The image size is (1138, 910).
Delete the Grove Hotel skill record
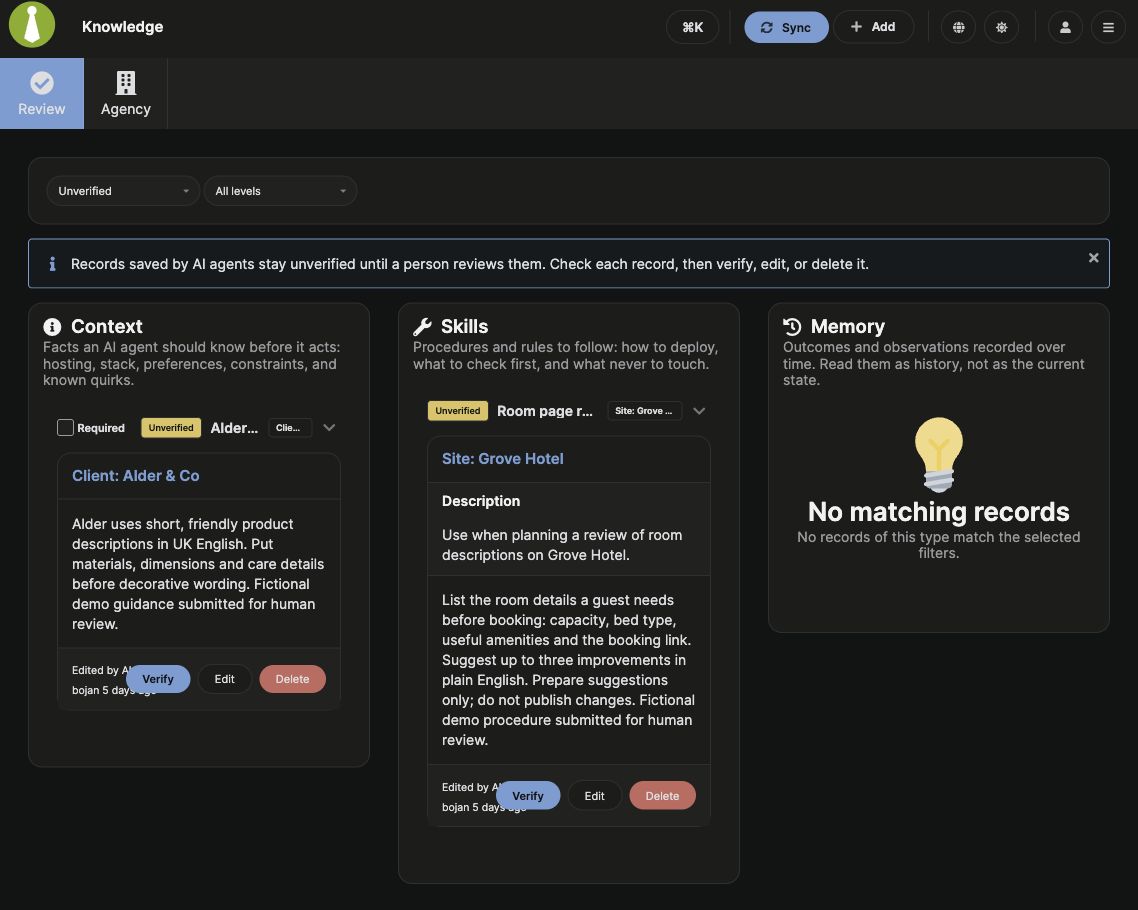(x=663, y=796)
